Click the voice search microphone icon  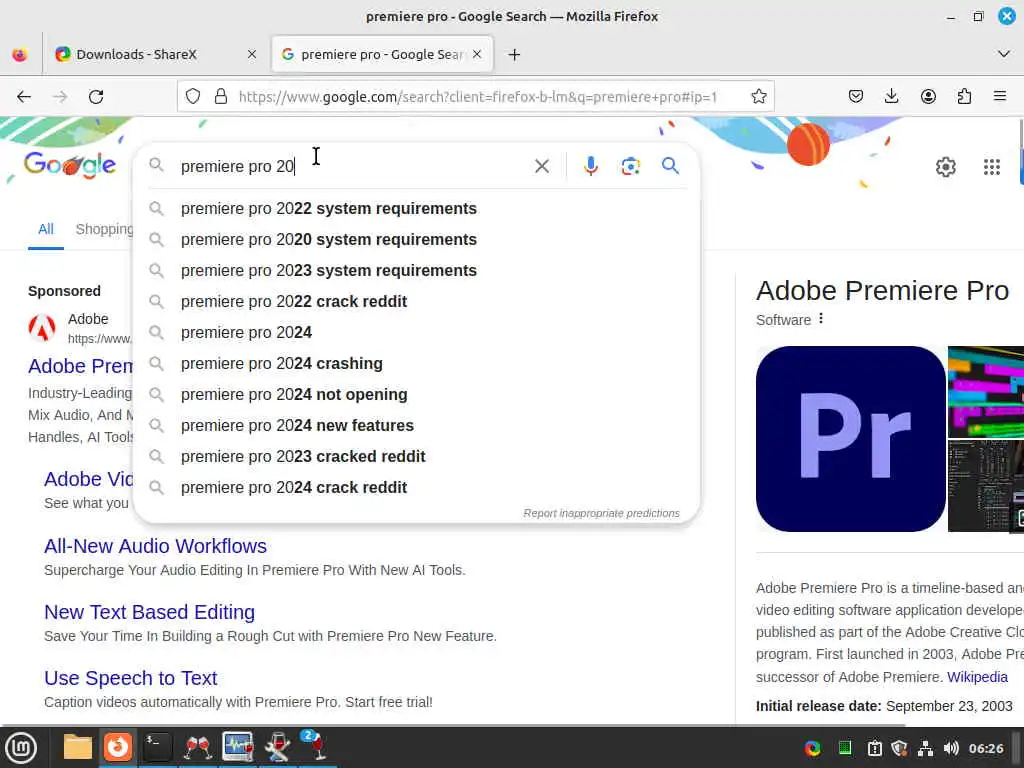[x=590, y=166]
